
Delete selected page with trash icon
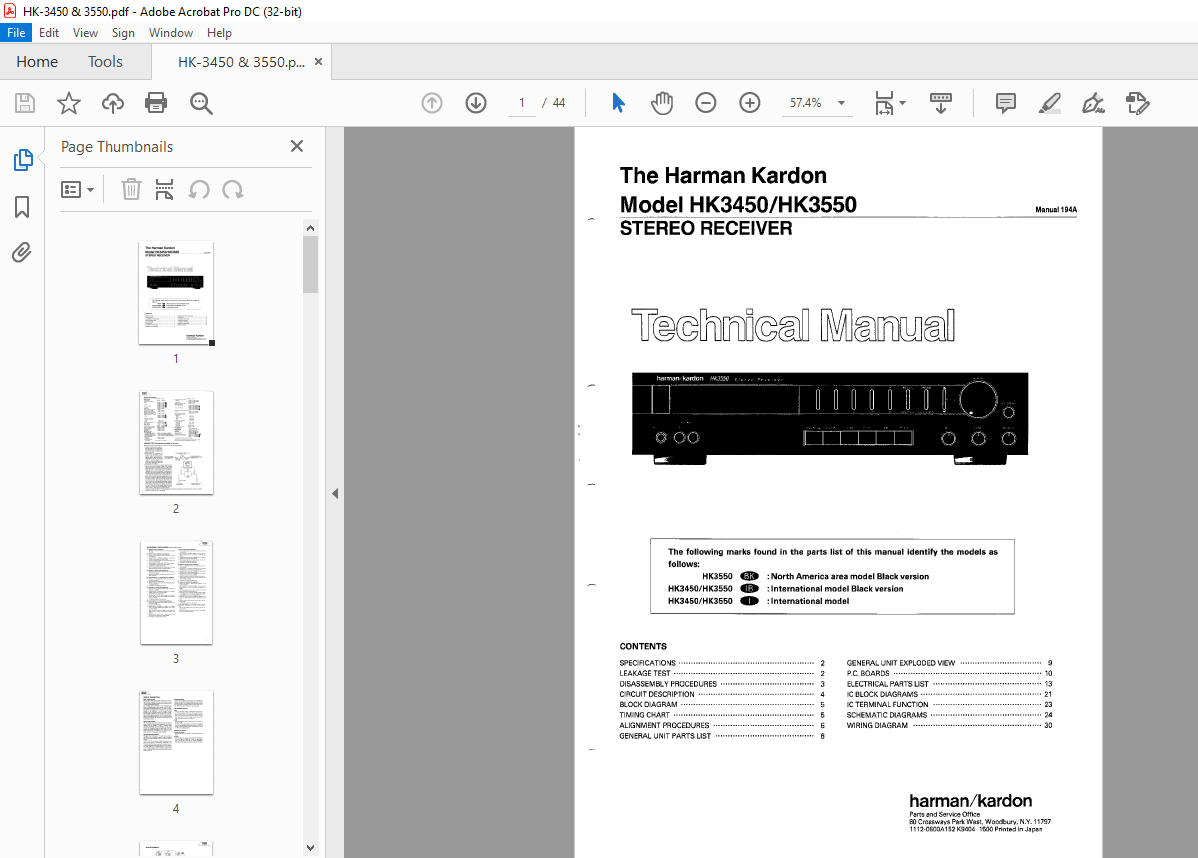131,189
